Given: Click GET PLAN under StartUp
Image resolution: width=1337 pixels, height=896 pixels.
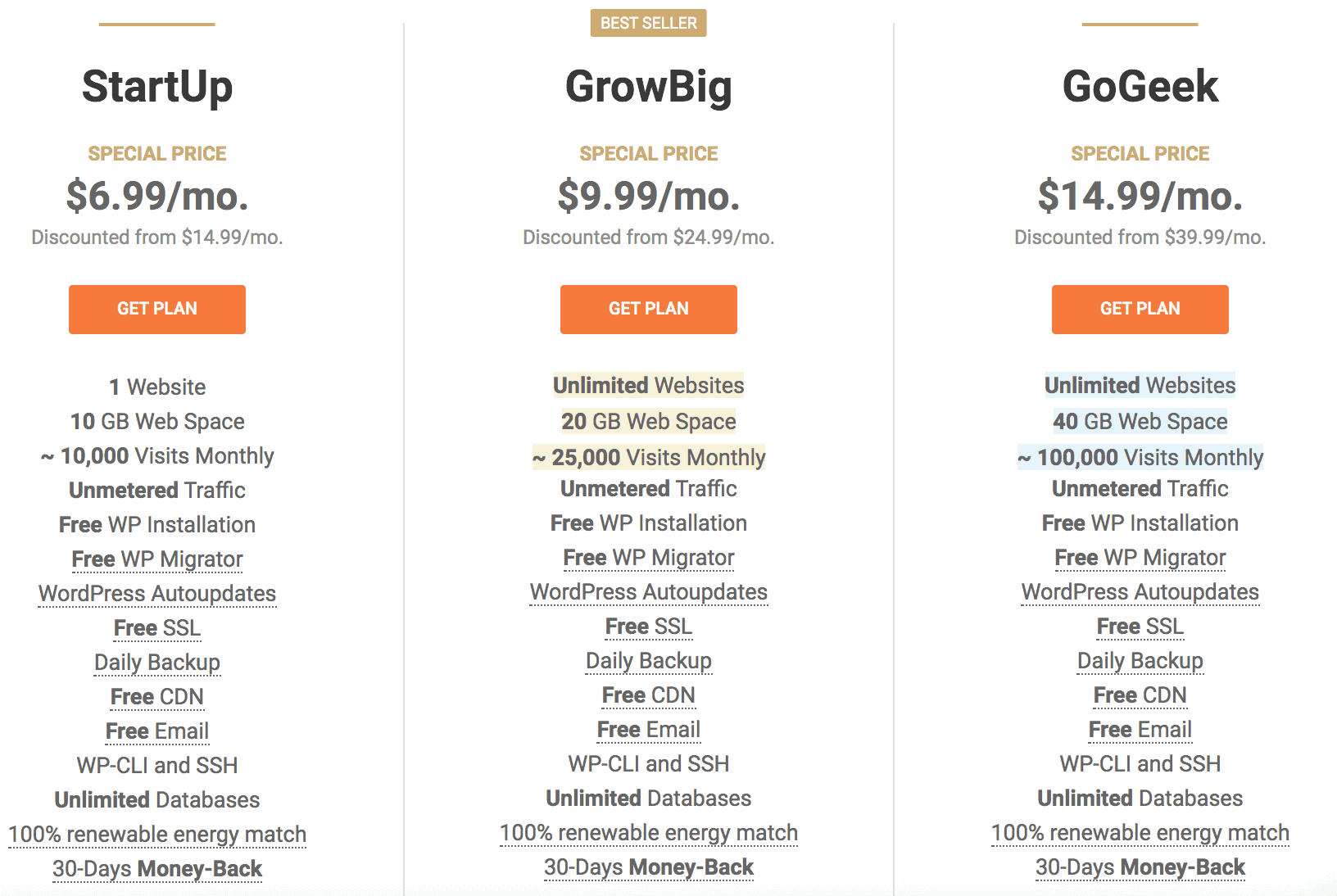Looking at the screenshot, I should 157,309.
